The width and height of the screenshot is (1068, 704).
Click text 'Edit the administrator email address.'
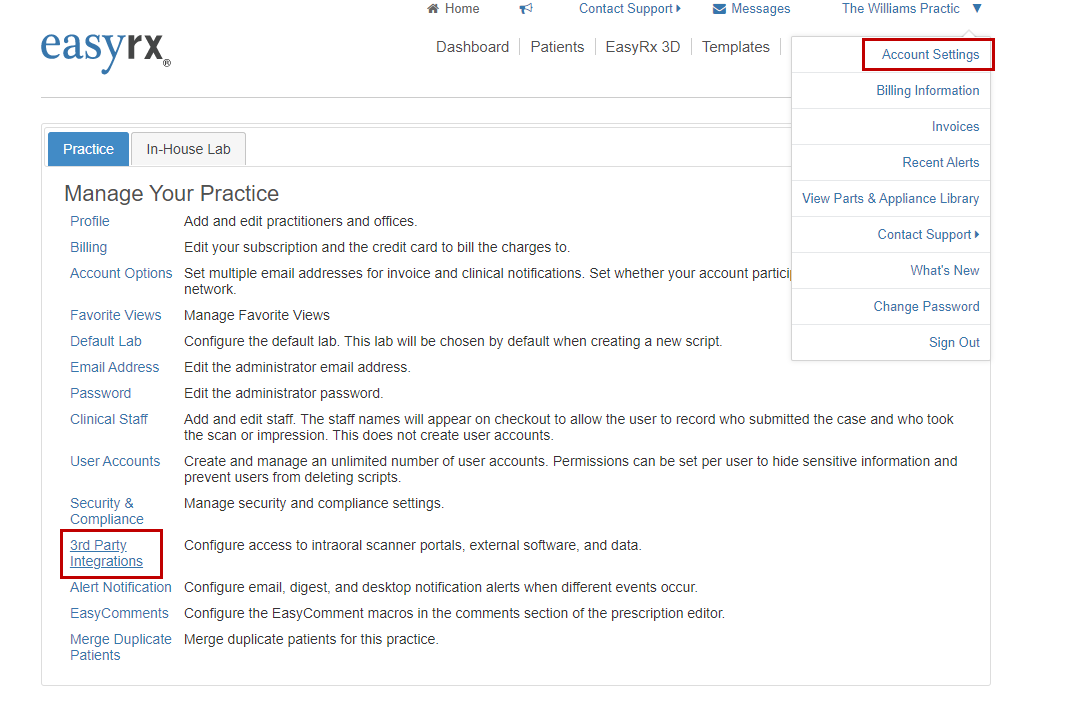[297, 367]
